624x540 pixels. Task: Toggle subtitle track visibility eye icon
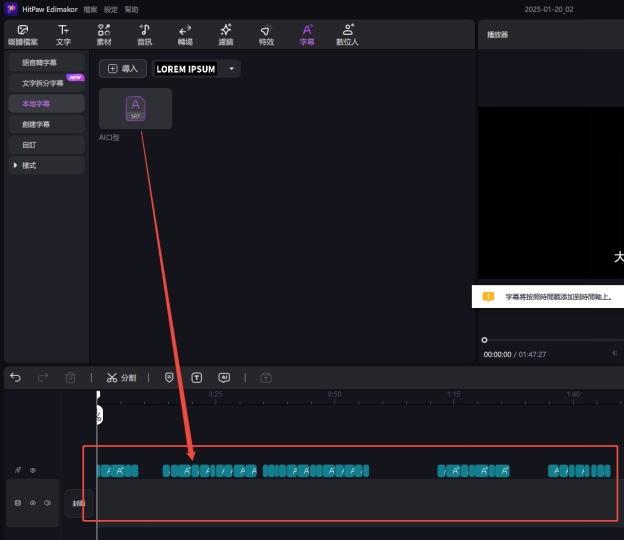click(x=32, y=470)
